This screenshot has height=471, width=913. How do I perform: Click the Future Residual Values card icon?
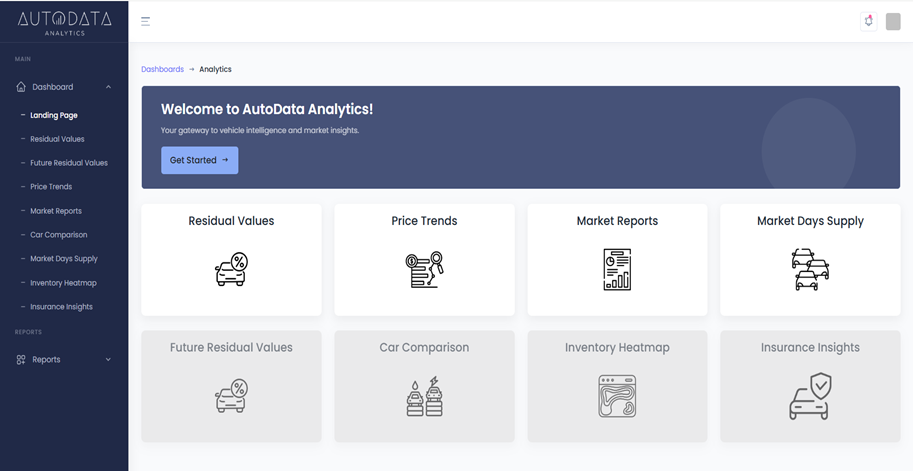click(231, 396)
